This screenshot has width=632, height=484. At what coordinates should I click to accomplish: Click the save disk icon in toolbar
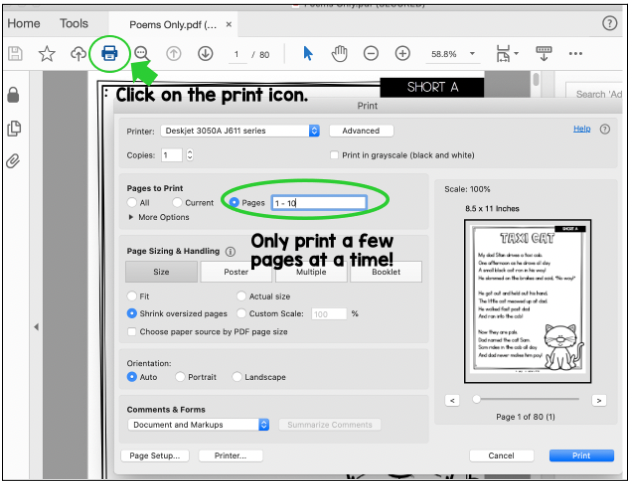pos(15,54)
